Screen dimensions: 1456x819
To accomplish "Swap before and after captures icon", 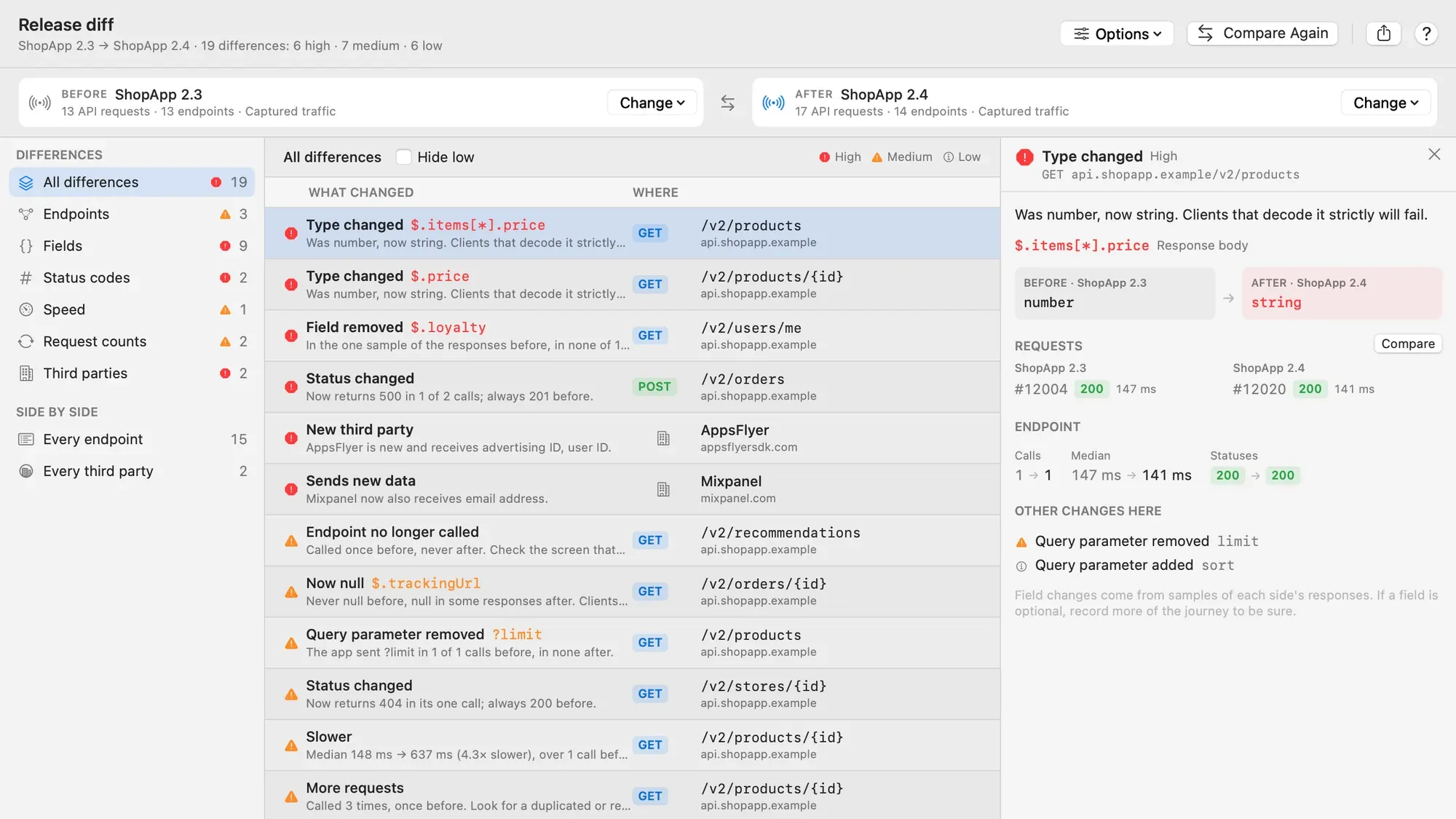I will pyautogui.click(x=727, y=103).
